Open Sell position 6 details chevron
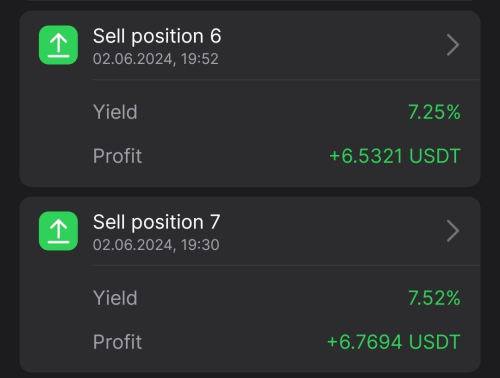 coord(453,45)
